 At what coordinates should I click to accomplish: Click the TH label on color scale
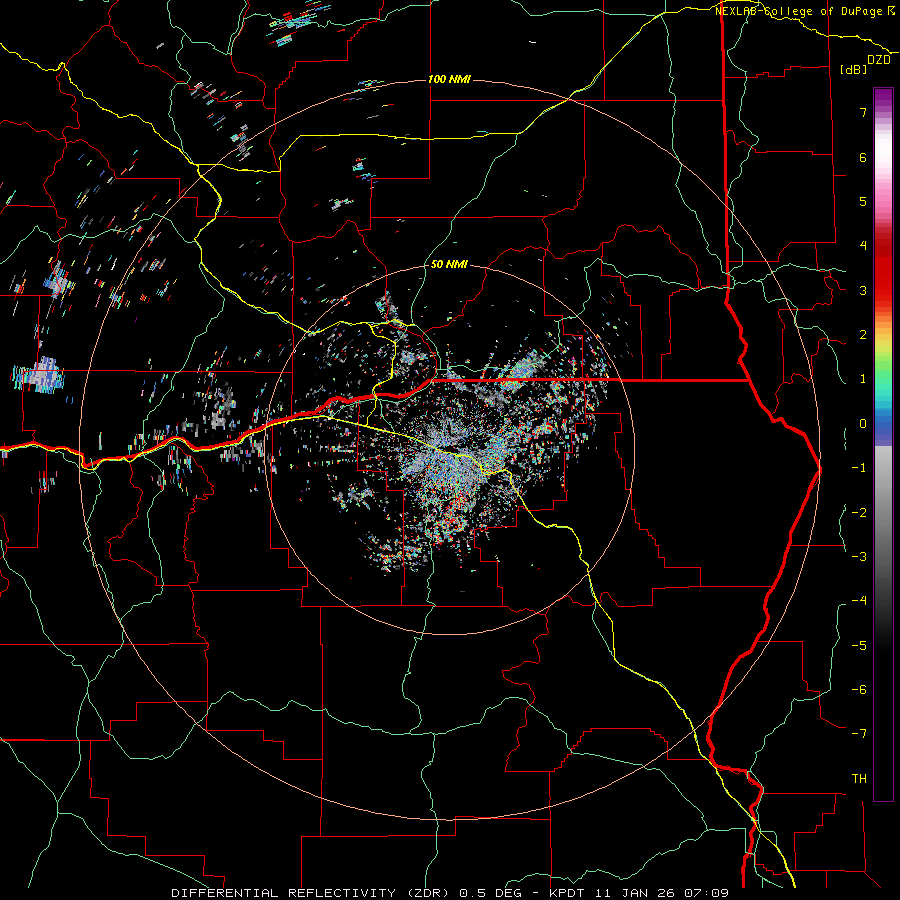(859, 779)
